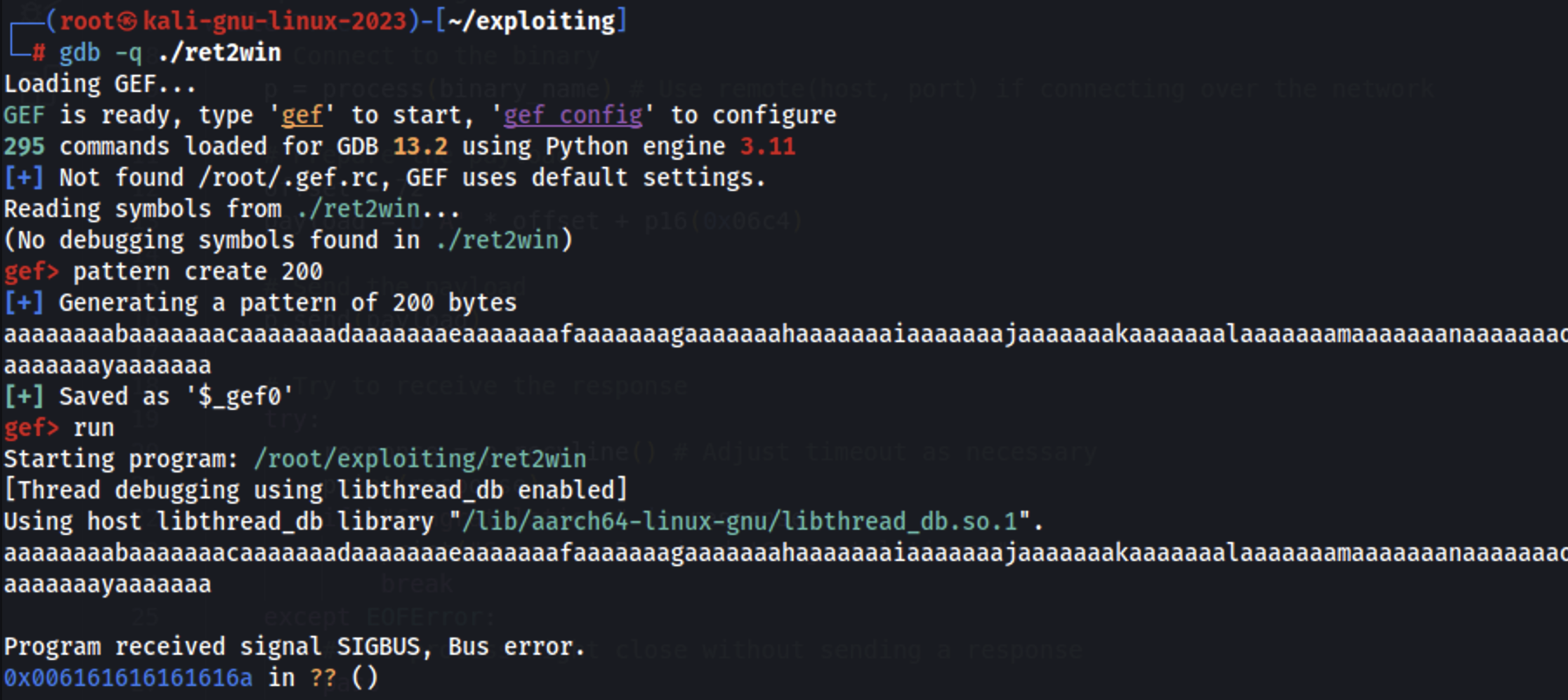Click the './ret2win' argument of gdb command
The height and width of the screenshot is (700, 1568).
[219, 53]
